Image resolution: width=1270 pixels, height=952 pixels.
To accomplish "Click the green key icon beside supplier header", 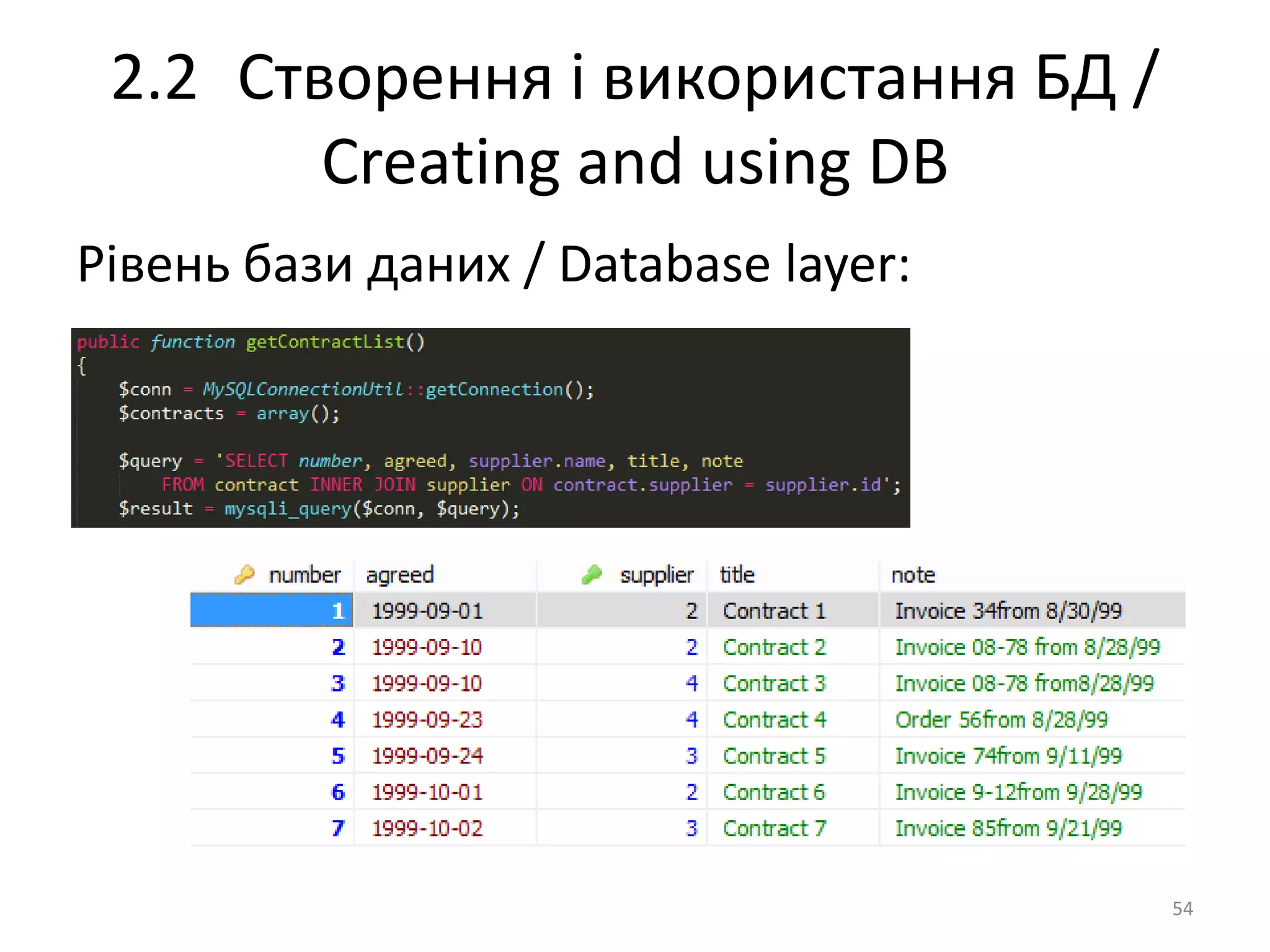I will (x=592, y=575).
